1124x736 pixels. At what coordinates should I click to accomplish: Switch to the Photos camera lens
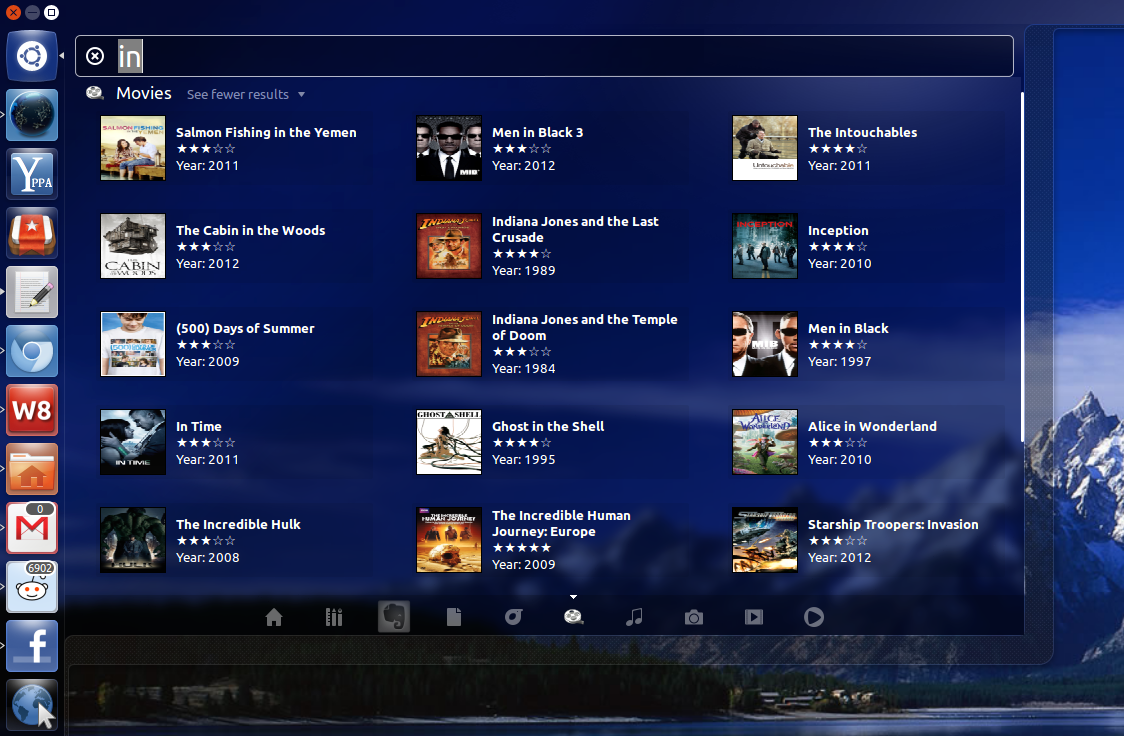pos(694,617)
